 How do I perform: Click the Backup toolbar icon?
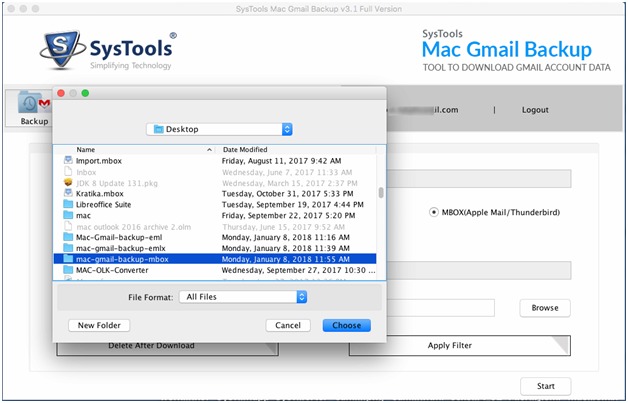[x=34, y=107]
